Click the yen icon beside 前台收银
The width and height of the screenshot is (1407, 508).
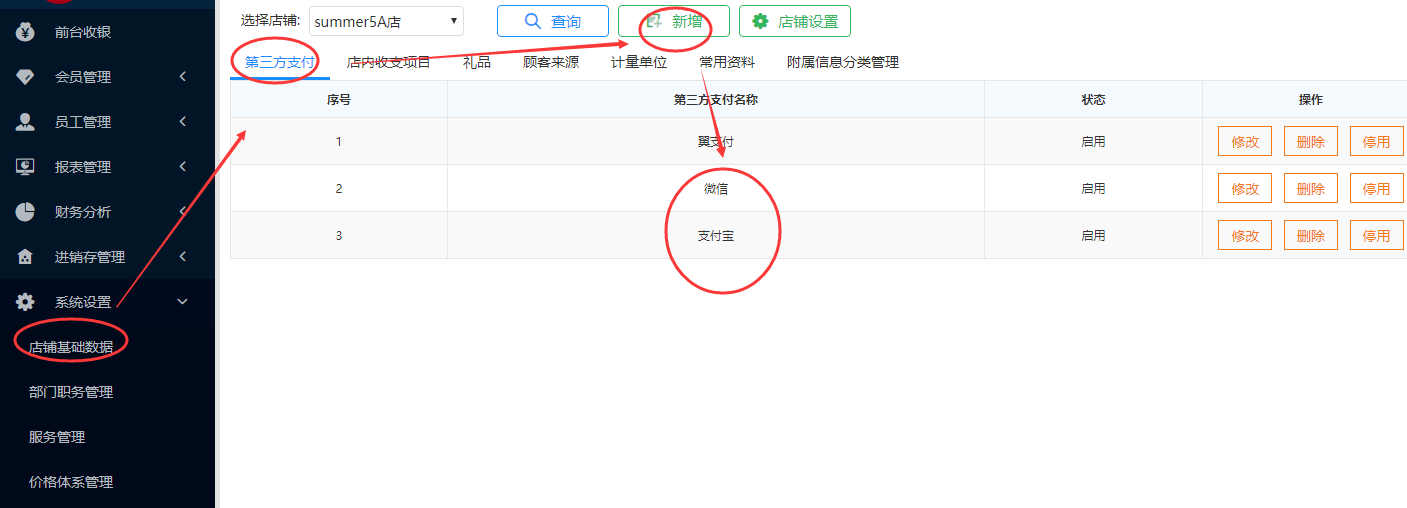pos(25,32)
